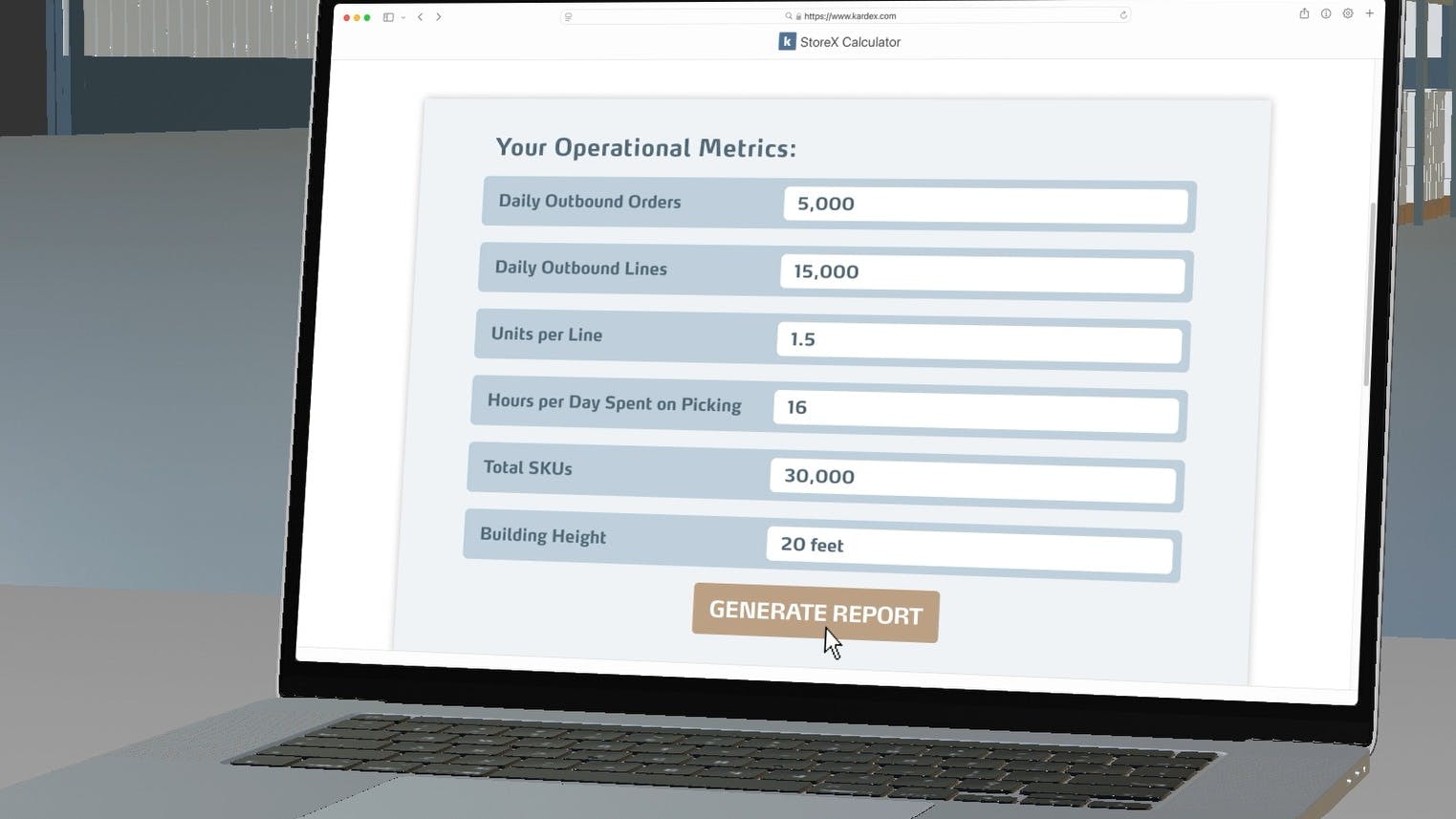Viewport: 1456px width, 819px height.
Task: Open the settings gear icon in toolbar
Action: (x=1348, y=13)
